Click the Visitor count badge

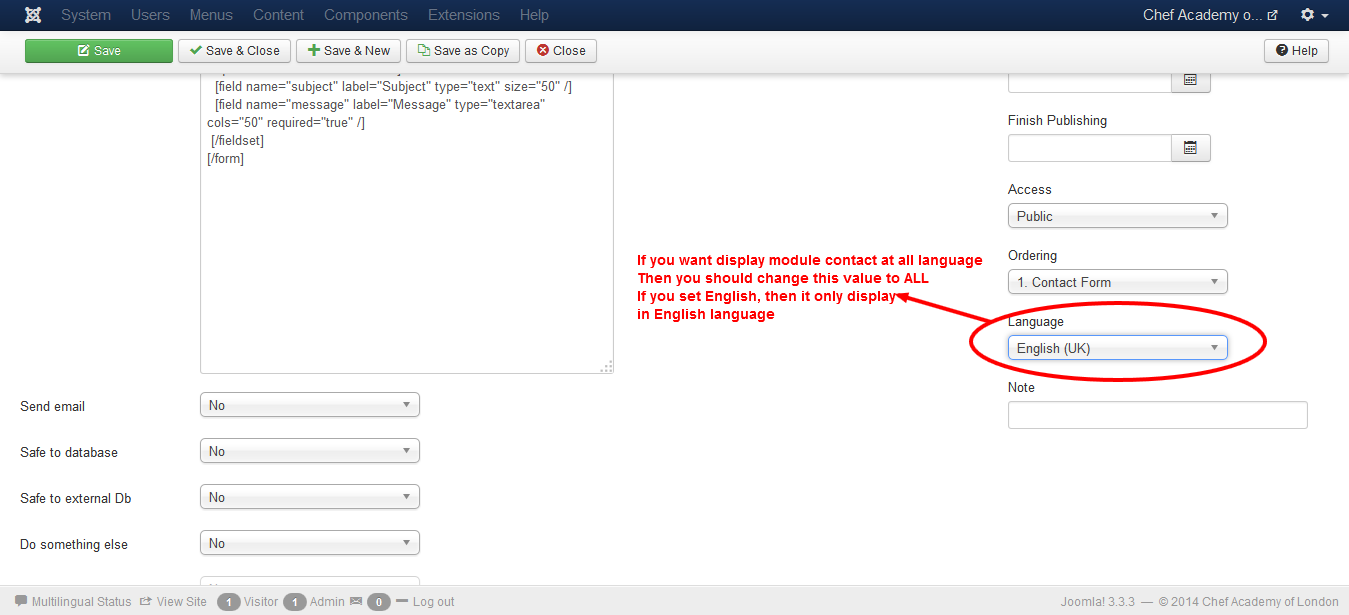(x=227, y=601)
